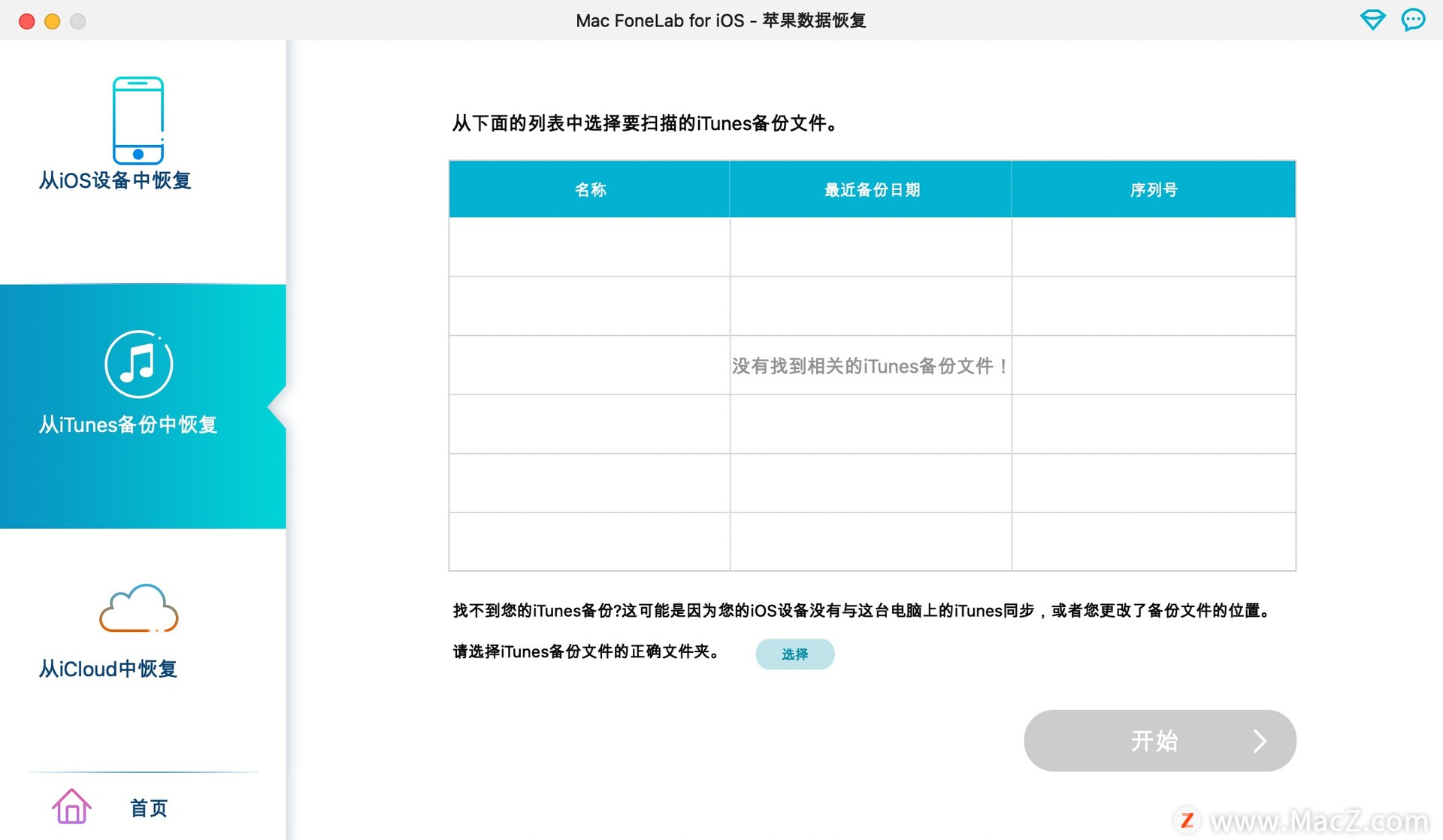Switch to the 从iOS设备中恢复 mode
Viewport: 1443px width, 840px height.
(114, 180)
